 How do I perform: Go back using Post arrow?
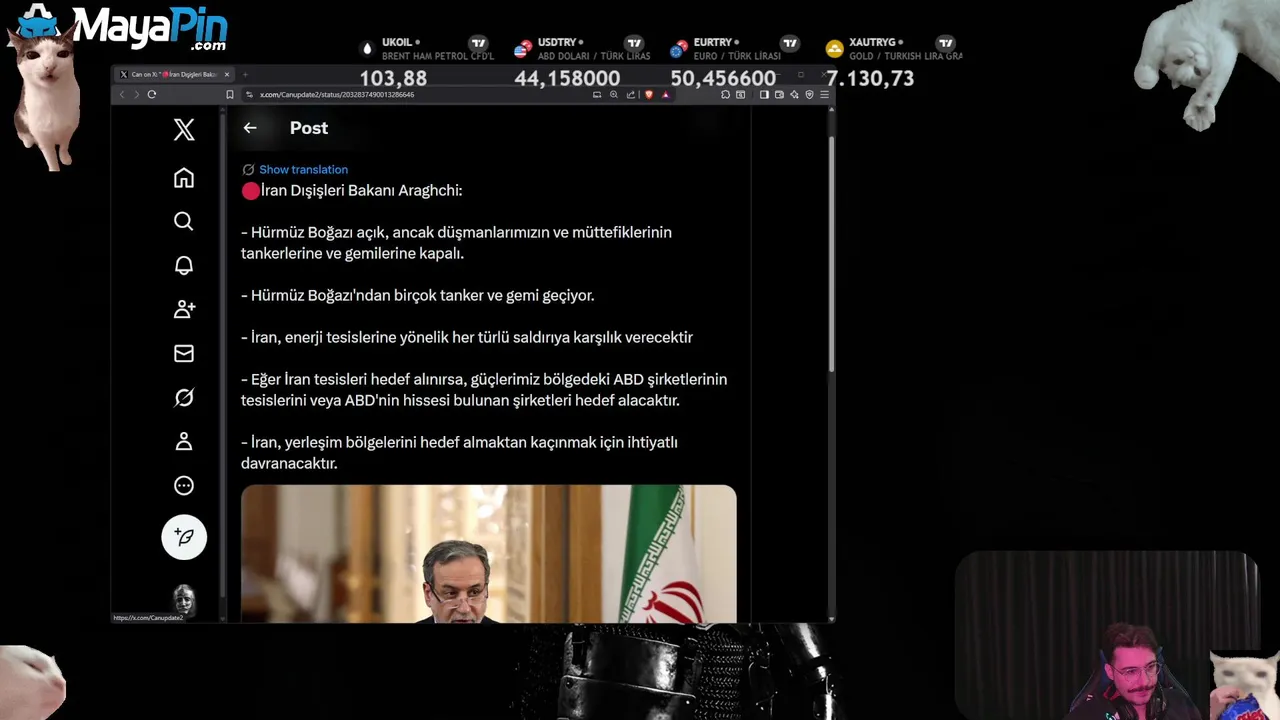click(x=250, y=128)
